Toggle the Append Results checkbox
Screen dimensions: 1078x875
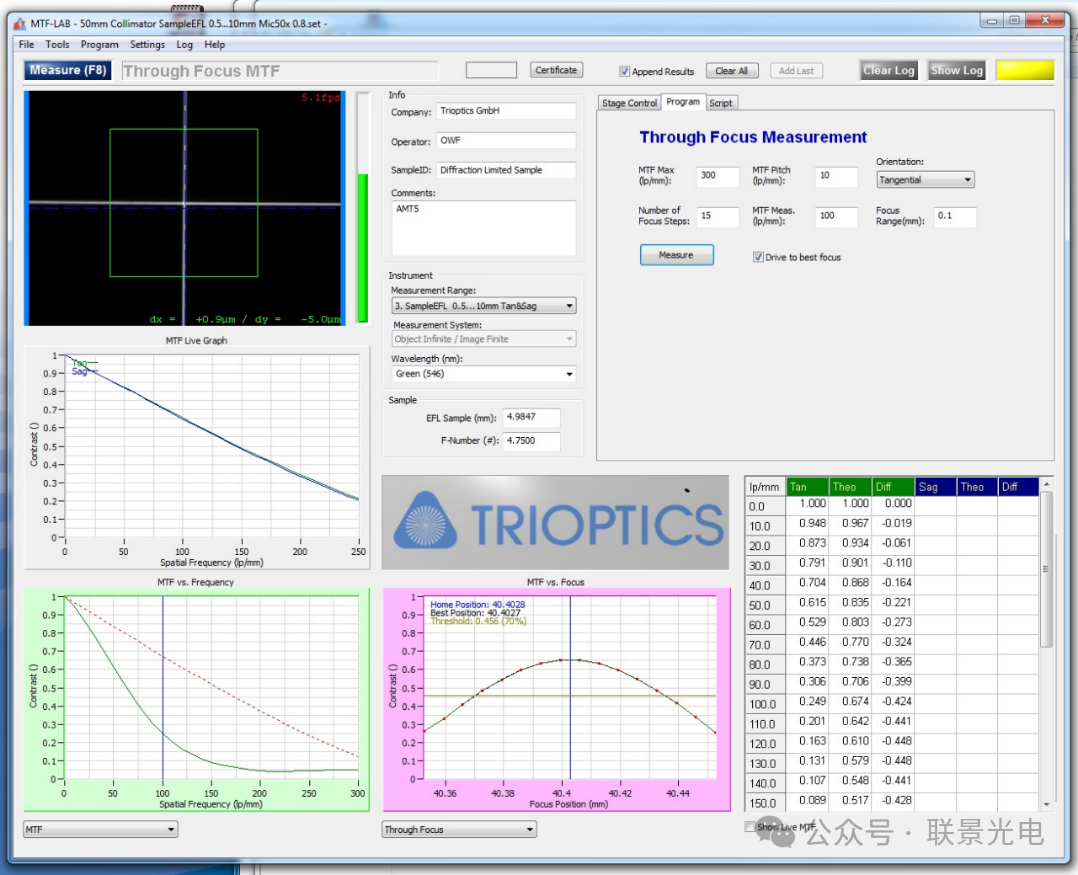click(625, 72)
